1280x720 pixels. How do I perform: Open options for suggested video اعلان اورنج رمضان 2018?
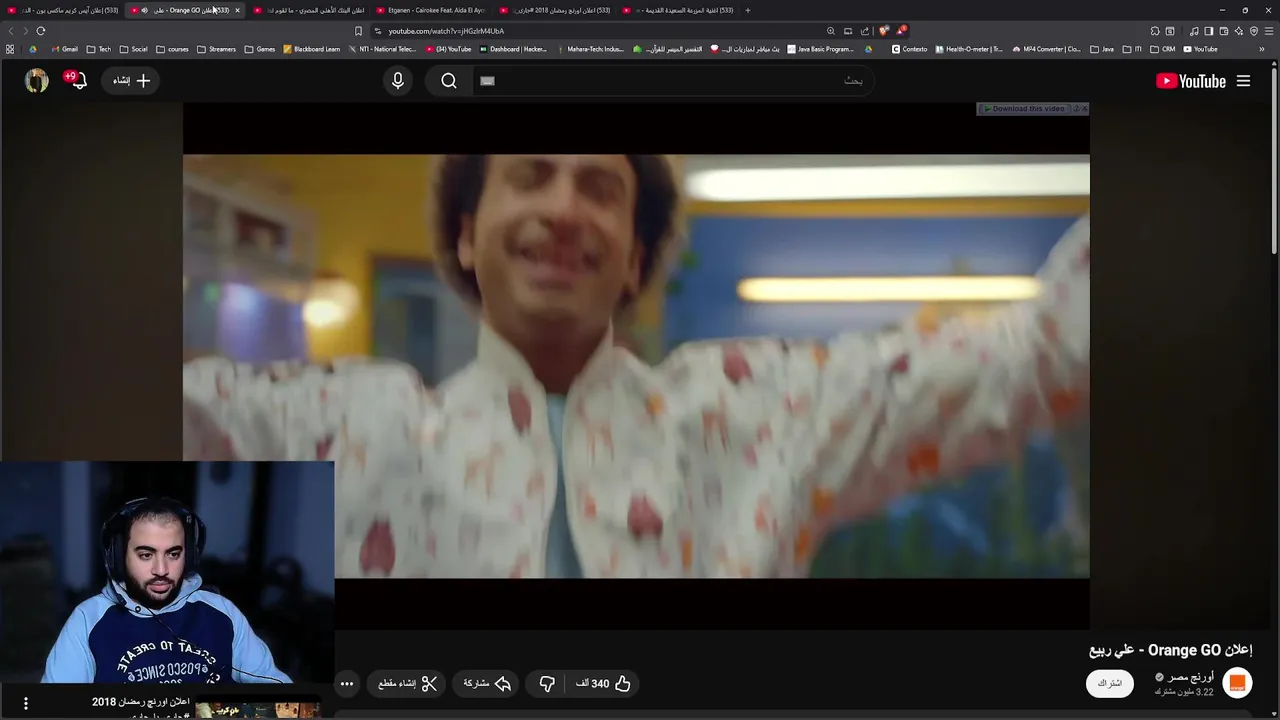(26, 703)
